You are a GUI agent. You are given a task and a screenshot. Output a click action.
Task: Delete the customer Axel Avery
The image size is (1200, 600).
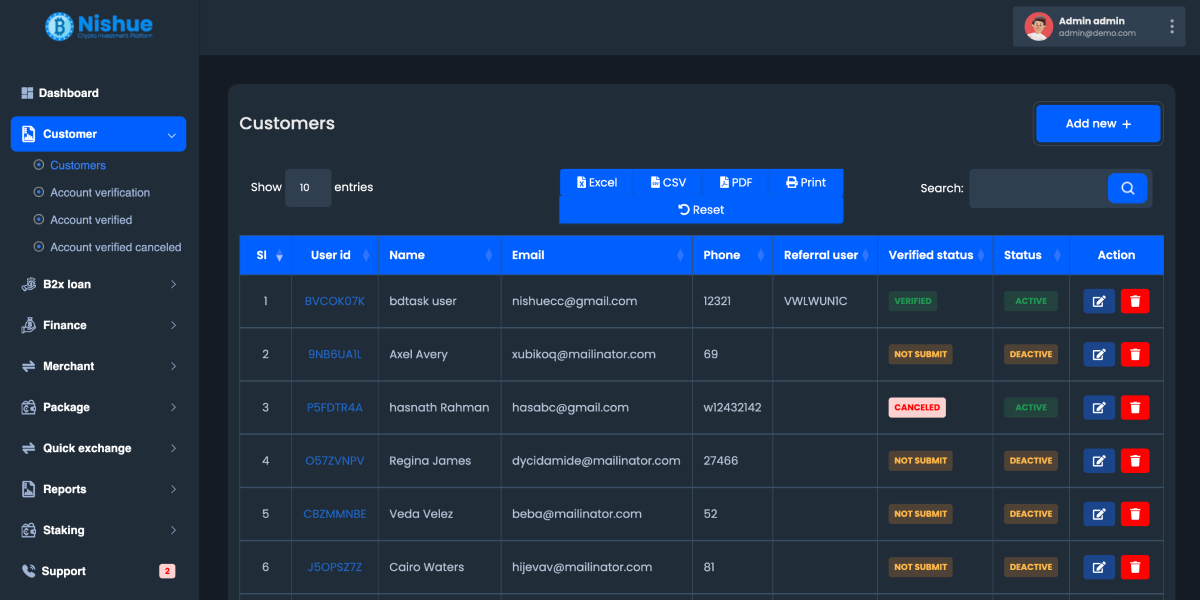tap(1135, 354)
